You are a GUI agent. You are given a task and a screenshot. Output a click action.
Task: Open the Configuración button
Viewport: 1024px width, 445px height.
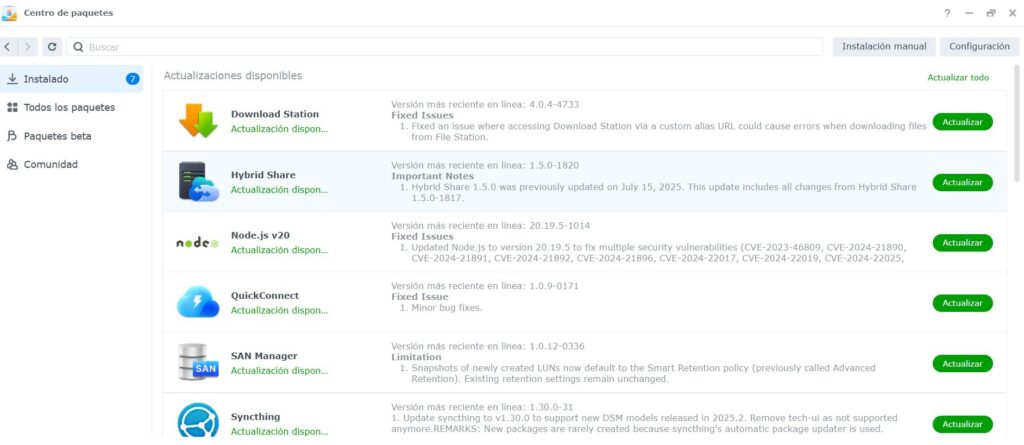pos(978,47)
